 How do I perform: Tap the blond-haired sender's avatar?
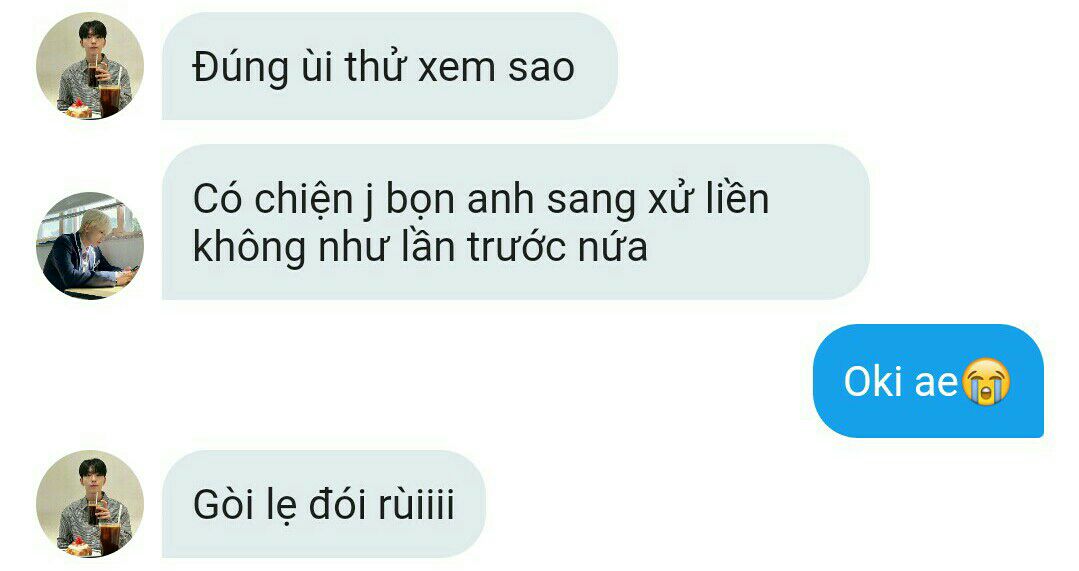tap(90, 246)
